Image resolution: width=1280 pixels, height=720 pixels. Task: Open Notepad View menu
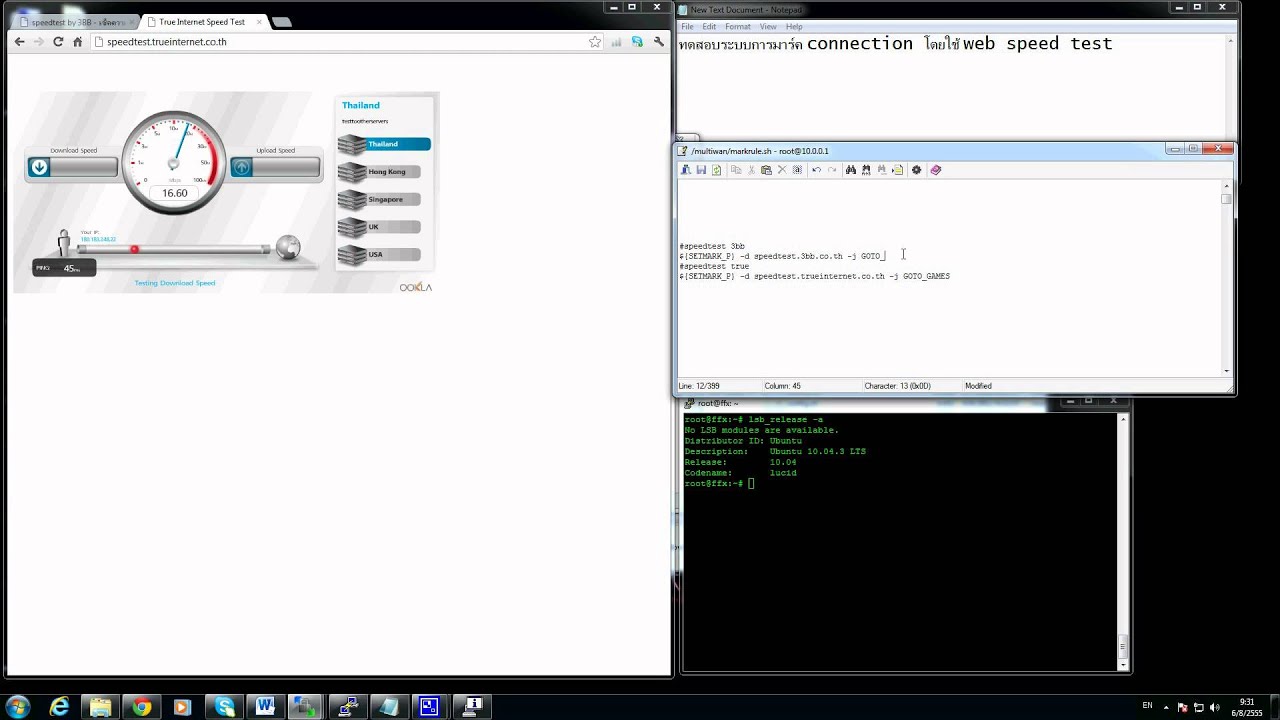click(x=768, y=27)
